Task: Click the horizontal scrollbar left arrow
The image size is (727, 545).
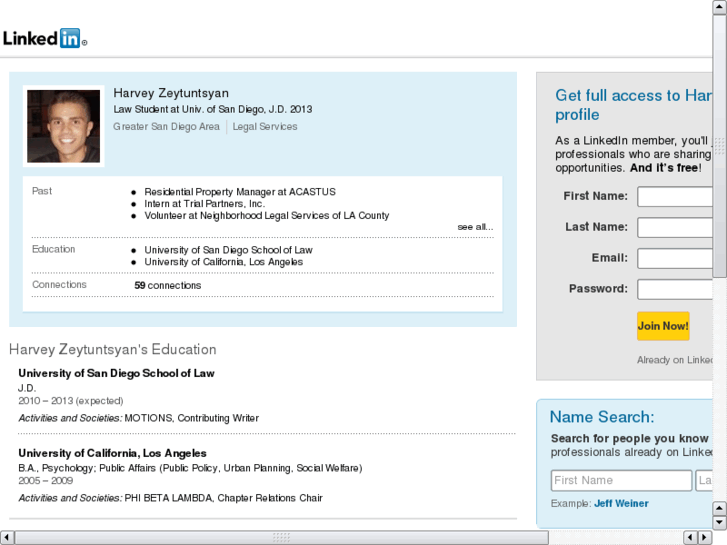Action: pos(7,538)
